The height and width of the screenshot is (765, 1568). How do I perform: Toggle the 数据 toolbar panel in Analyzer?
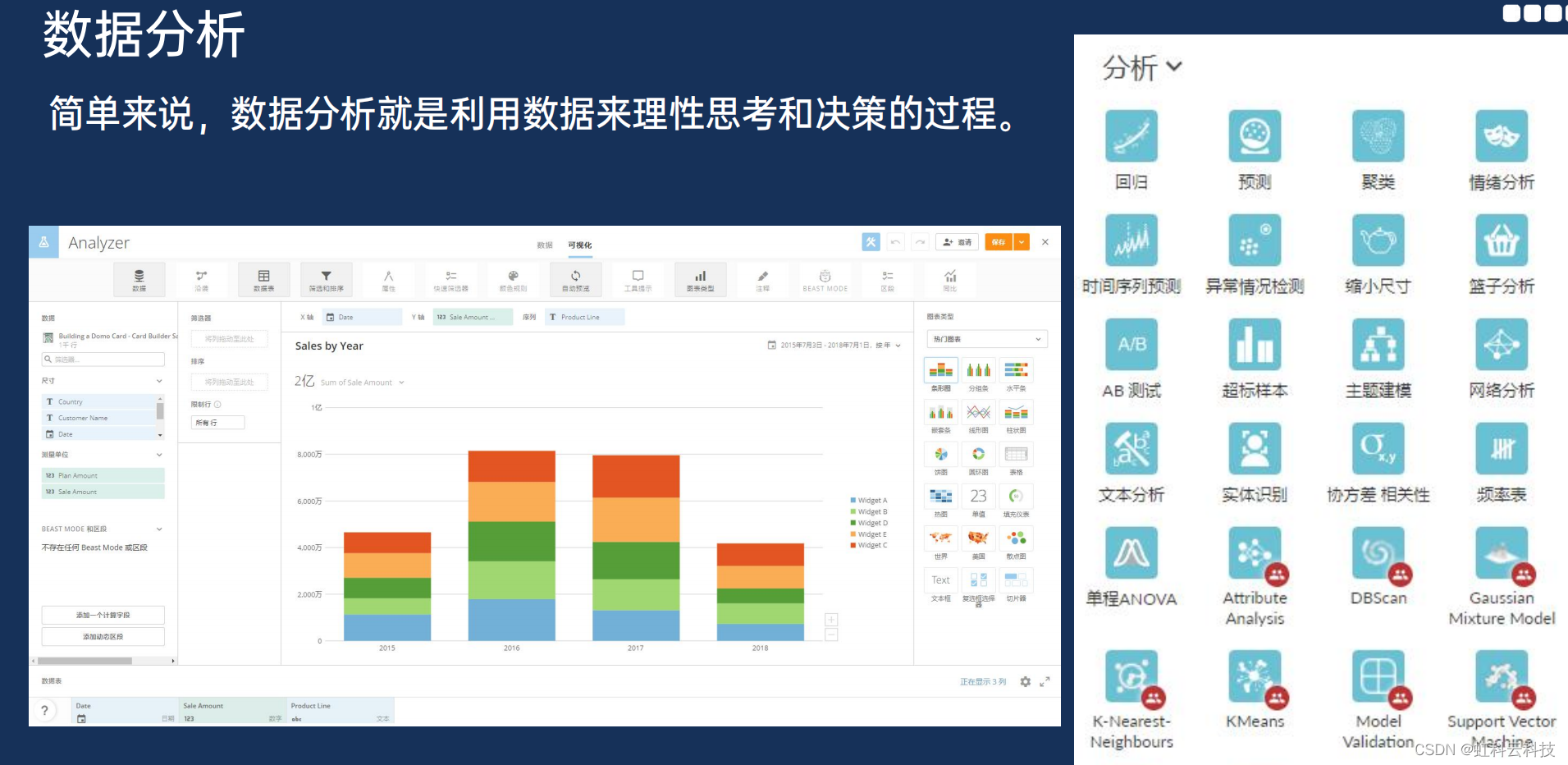click(x=139, y=280)
